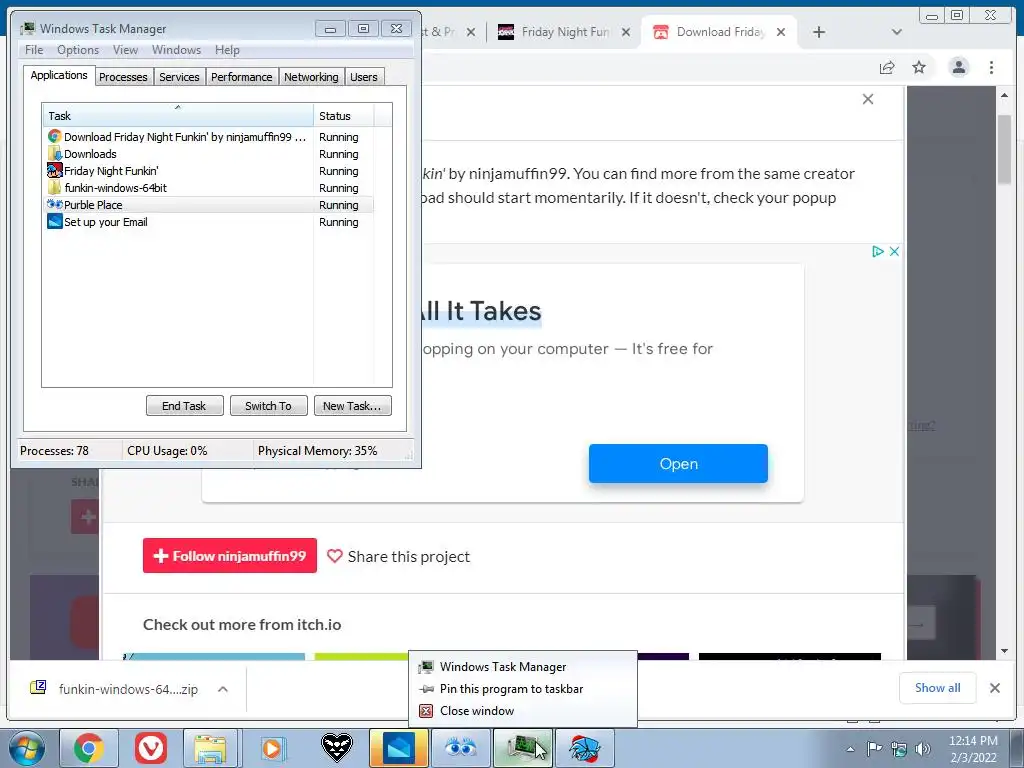The width and height of the screenshot is (1024, 768).
Task: Switch to the Users tab
Action: point(363,77)
